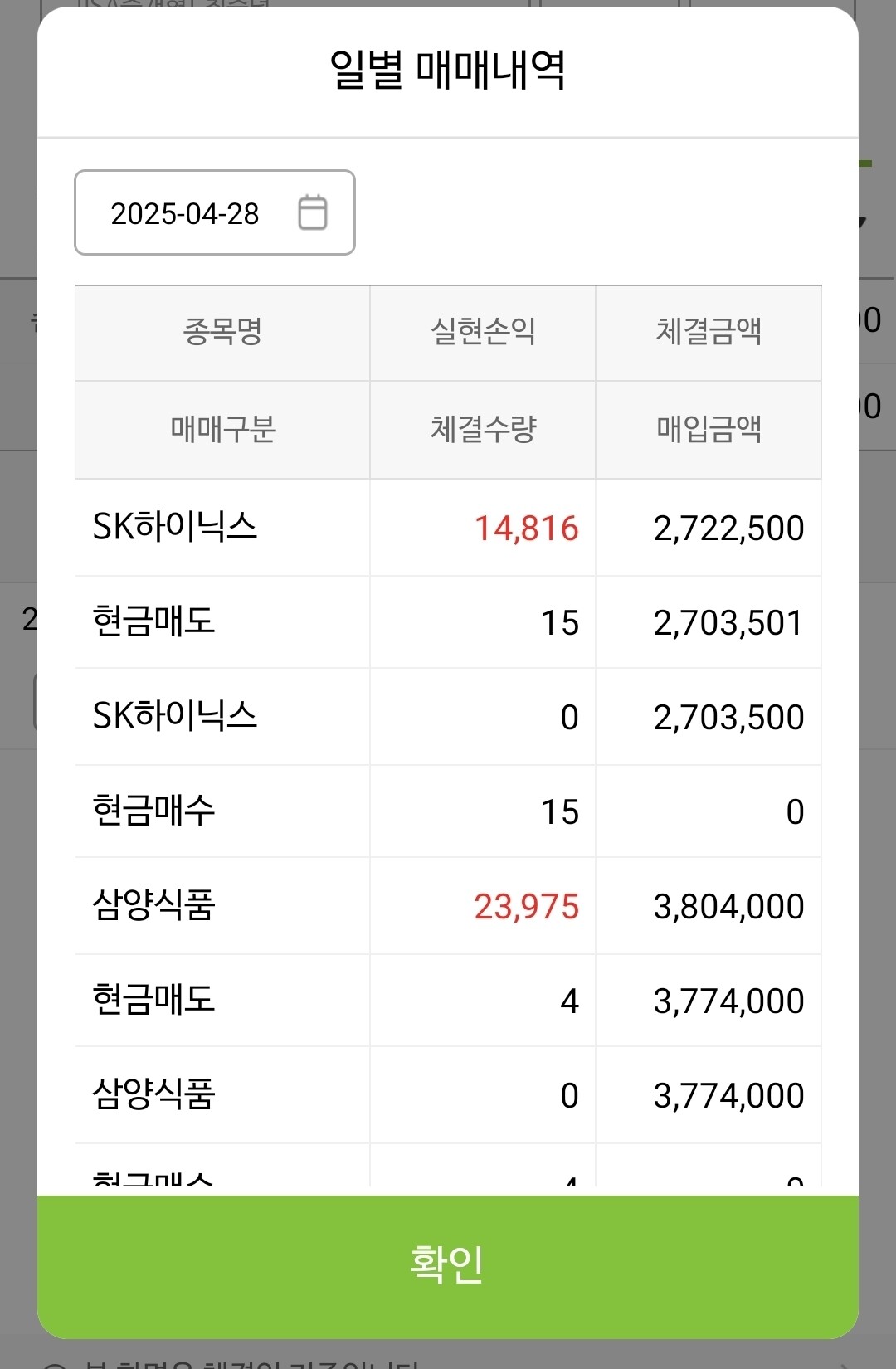Select 현금매도 row under 삼양식품
This screenshot has width=896, height=1369.
tap(154, 1001)
